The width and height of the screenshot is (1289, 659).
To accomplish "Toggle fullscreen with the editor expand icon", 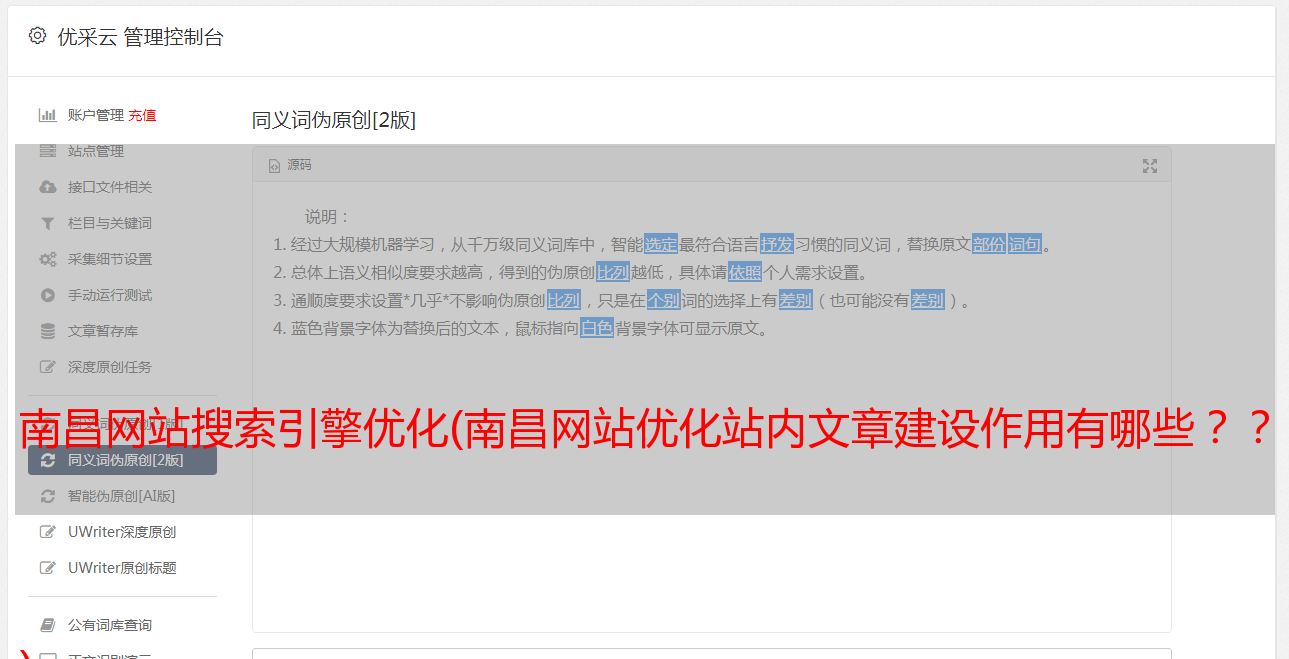I will (1150, 166).
